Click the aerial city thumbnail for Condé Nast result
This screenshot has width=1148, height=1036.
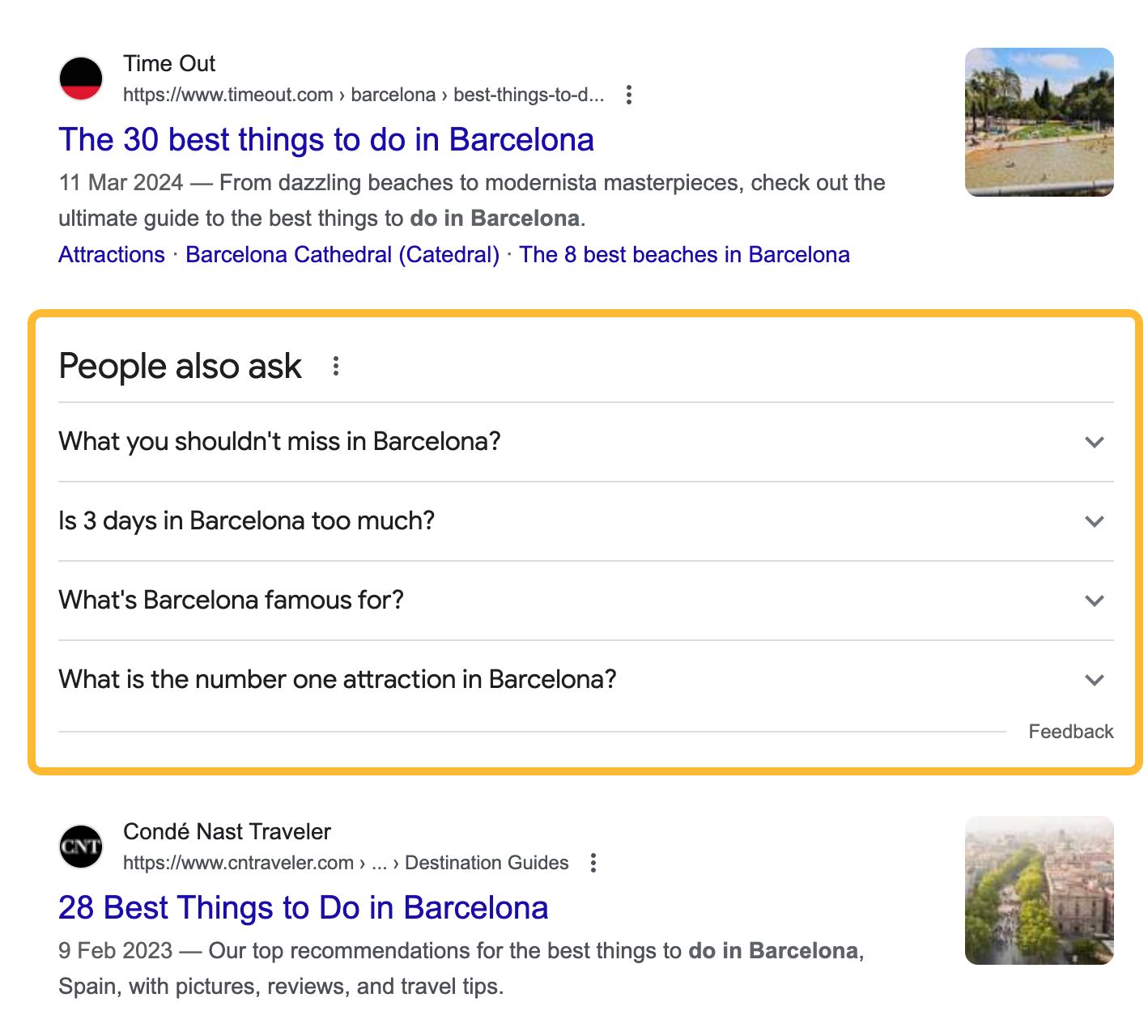pyautogui.click(x=1040, y=890)
